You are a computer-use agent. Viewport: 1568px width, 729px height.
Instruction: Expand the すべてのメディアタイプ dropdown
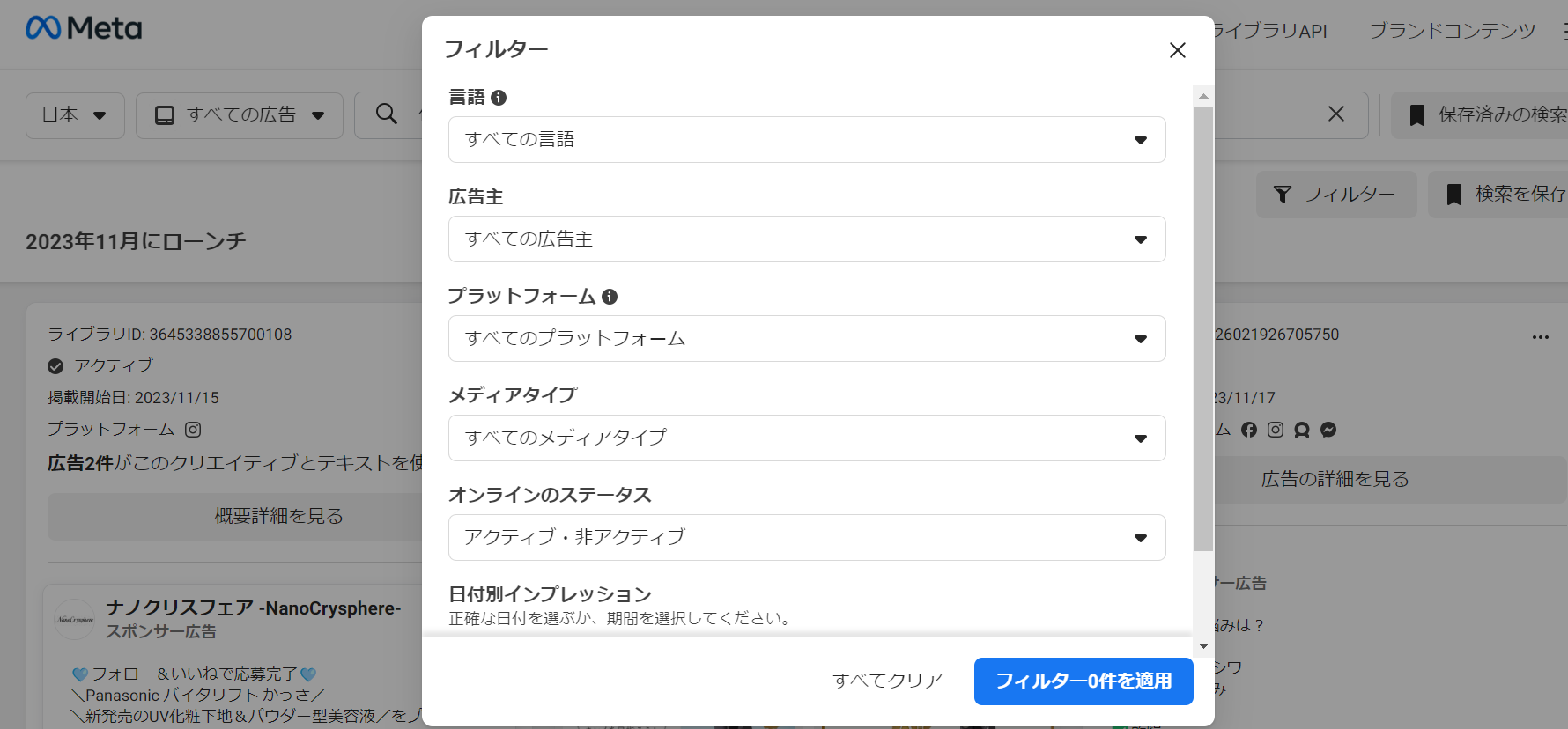tap(806, 438)
